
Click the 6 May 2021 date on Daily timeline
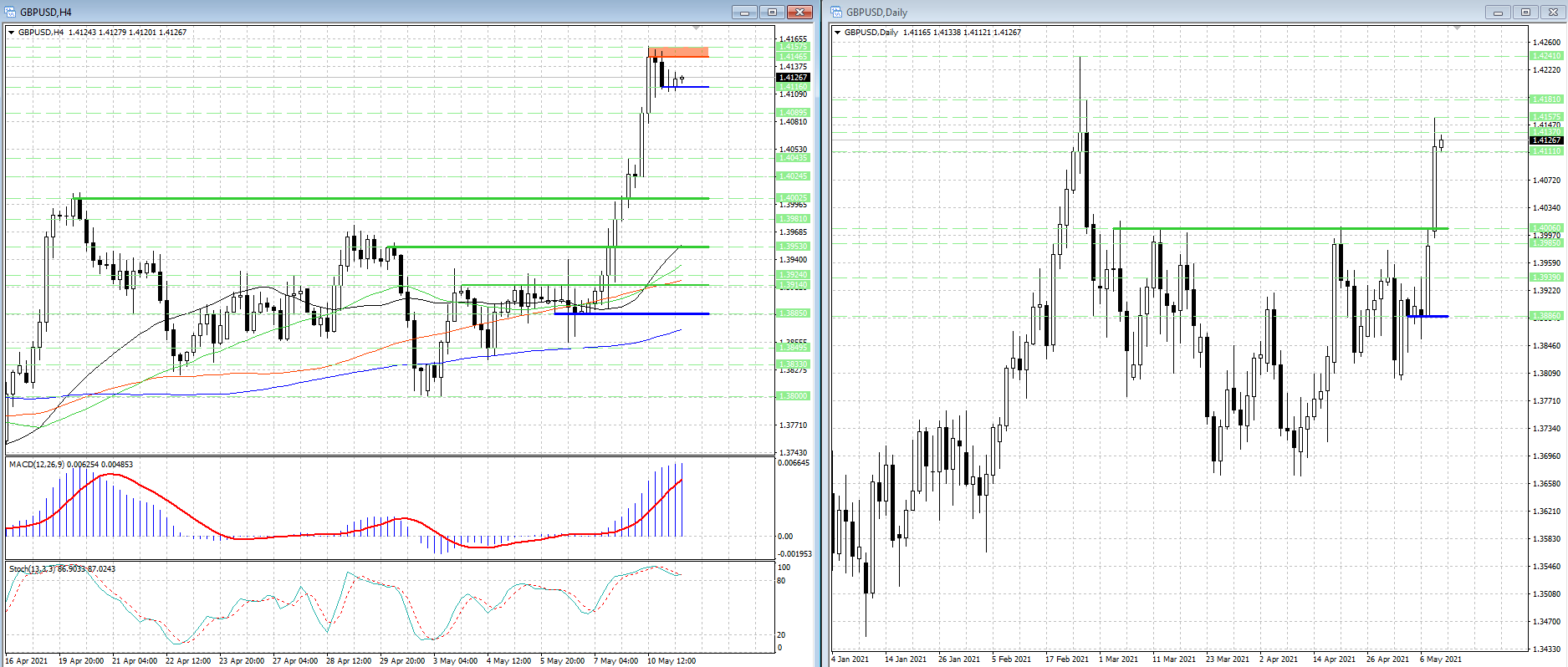point(1441,659)
